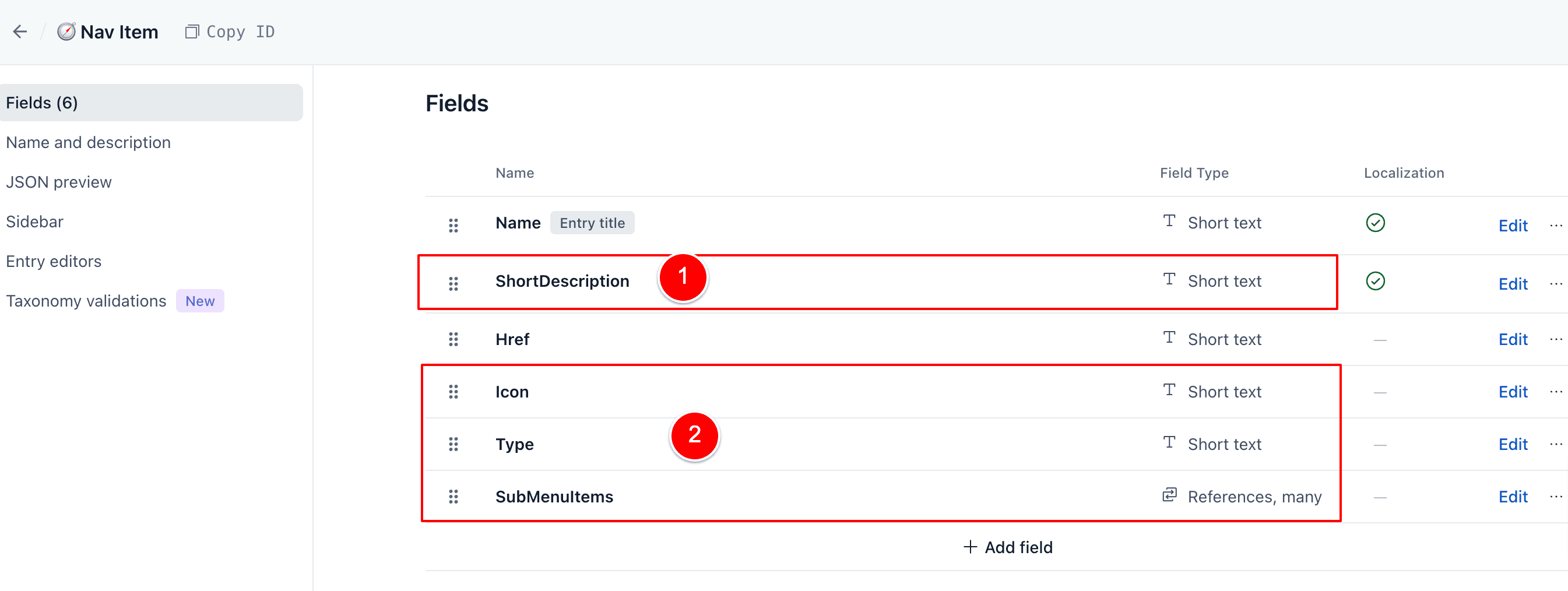
Task: Click the drag handle beside Type
Action: (453, 444)
